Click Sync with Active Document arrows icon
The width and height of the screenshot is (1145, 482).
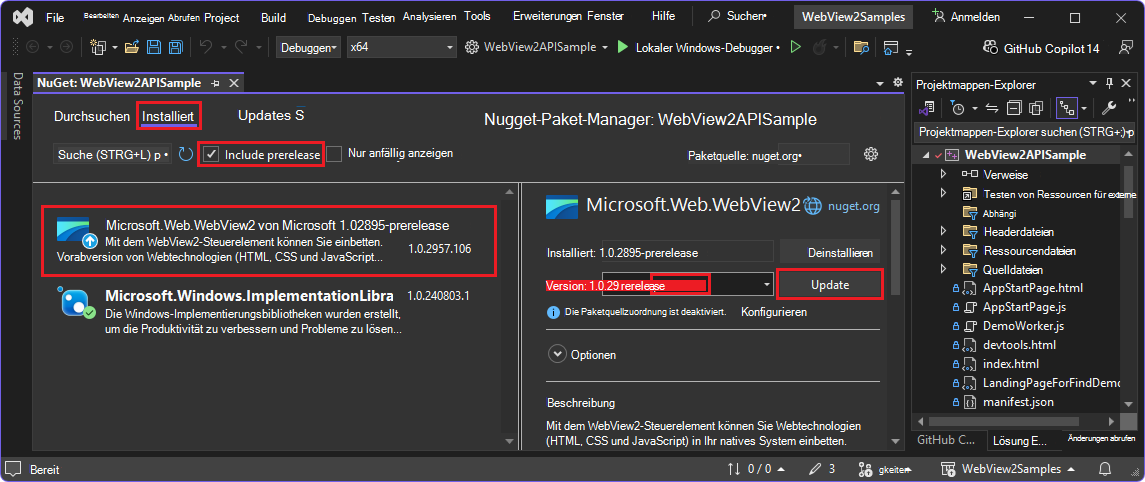[992, 109]
